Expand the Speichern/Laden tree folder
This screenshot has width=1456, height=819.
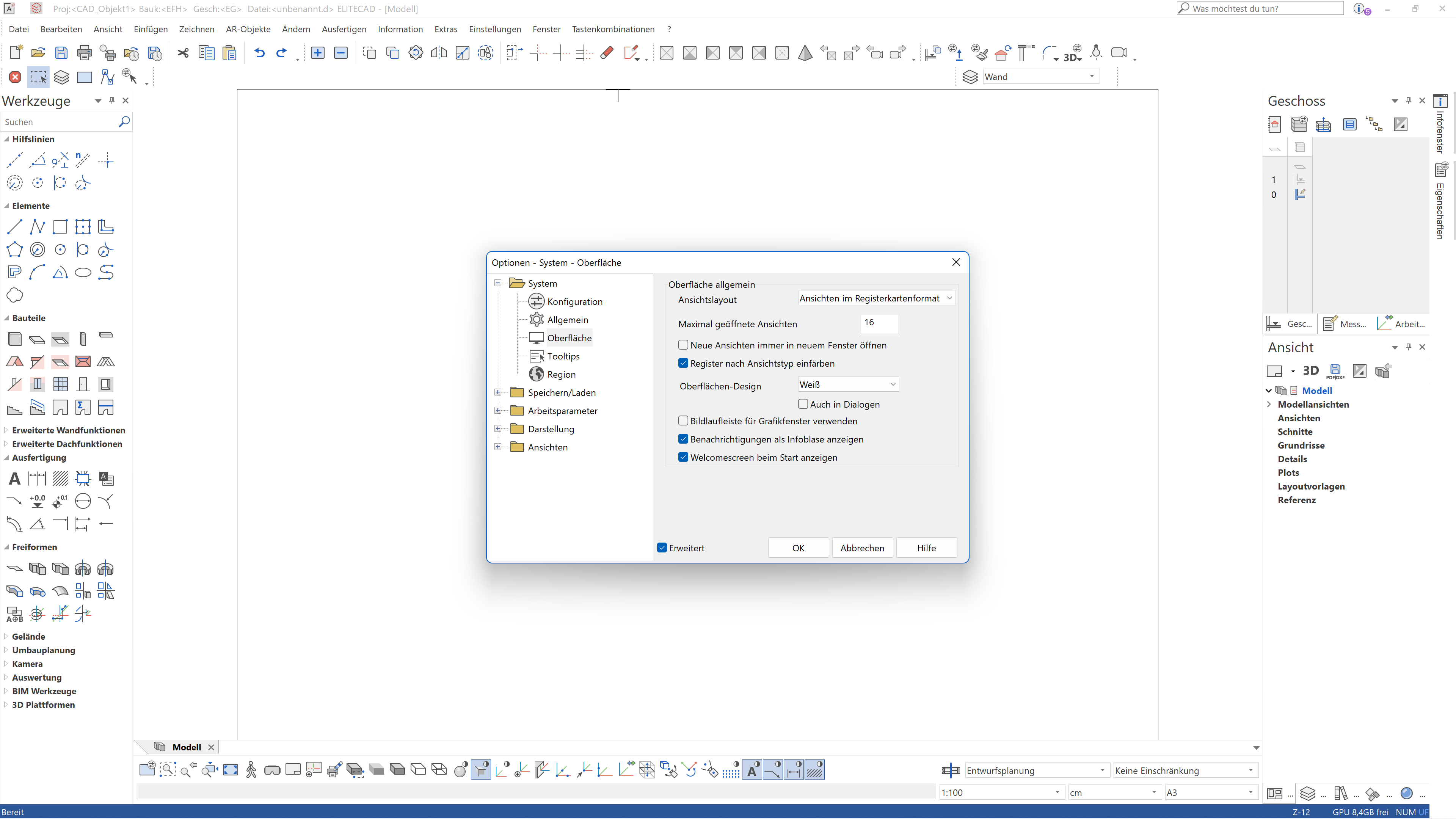click(498, 392)
